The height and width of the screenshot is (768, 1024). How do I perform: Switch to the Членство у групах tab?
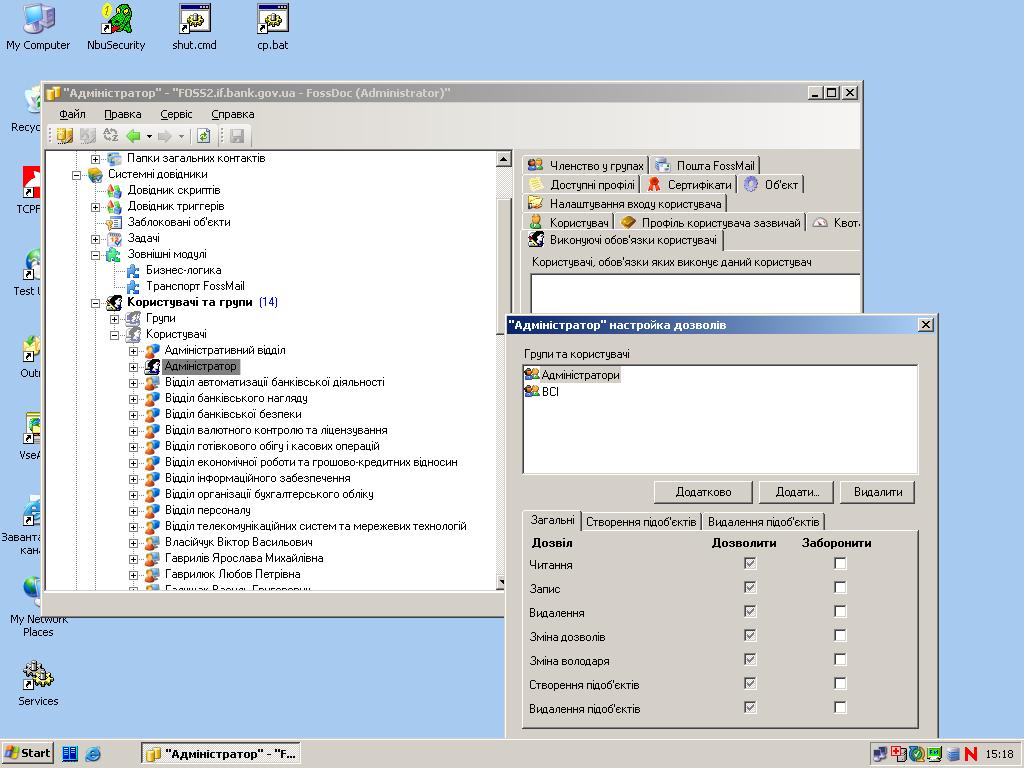[x=586, y=165]
